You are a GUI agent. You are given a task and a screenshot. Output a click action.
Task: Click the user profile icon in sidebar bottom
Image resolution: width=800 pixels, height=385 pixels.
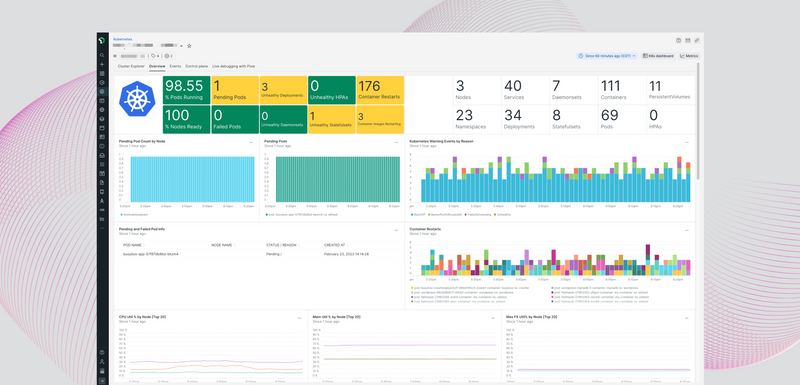[x=102, y=362]
